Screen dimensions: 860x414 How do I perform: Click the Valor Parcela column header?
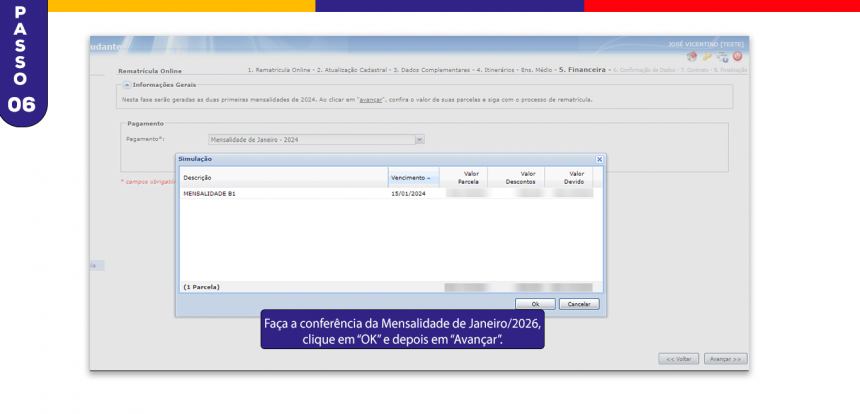point(463,178)
